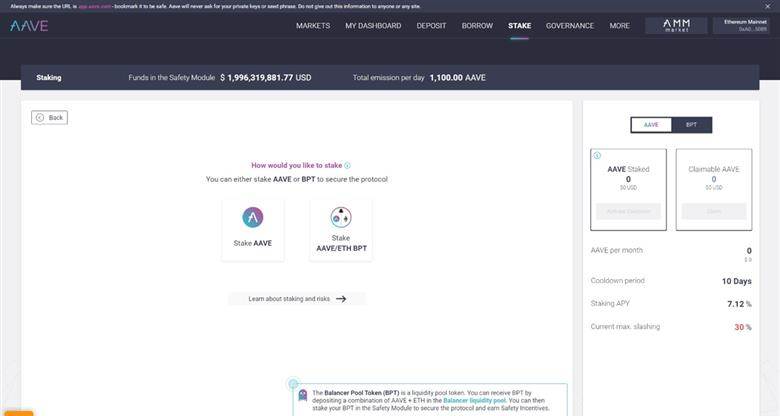Follow the app.aave.com link in banner

tap(95, 6)
